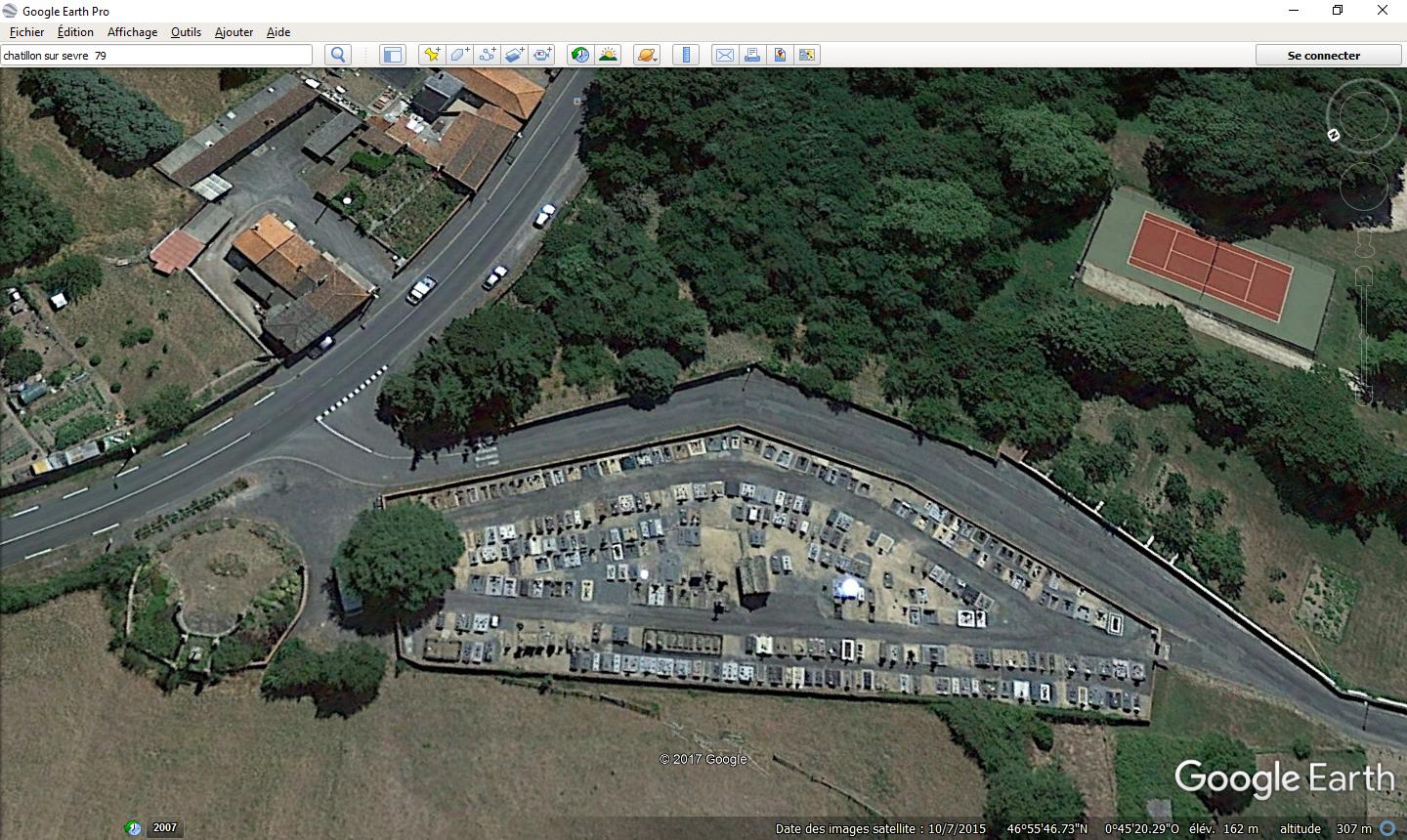Show the ruler tool

686,55
